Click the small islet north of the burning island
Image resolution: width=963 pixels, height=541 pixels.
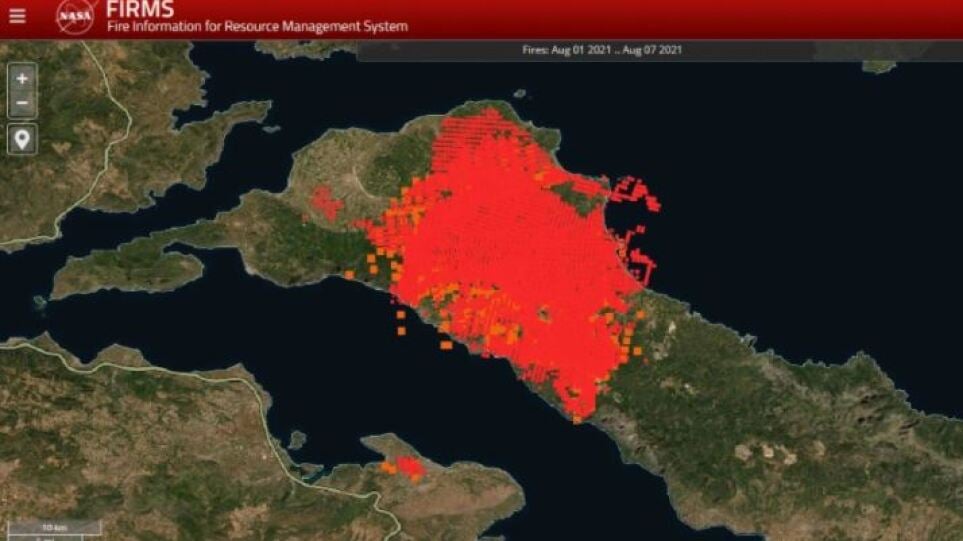[x=518, y=94]
